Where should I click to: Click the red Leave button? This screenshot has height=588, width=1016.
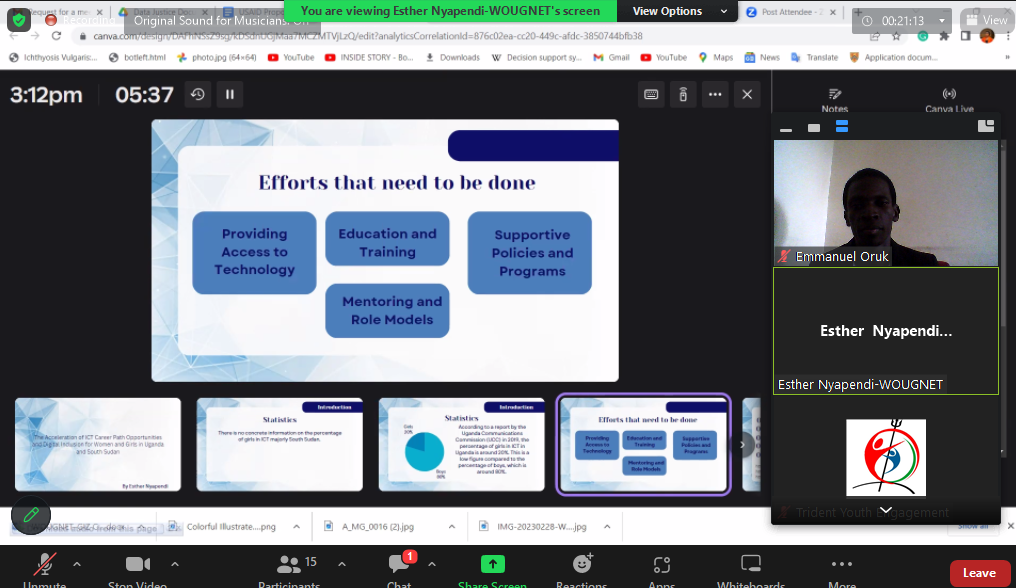coord(978,573)
